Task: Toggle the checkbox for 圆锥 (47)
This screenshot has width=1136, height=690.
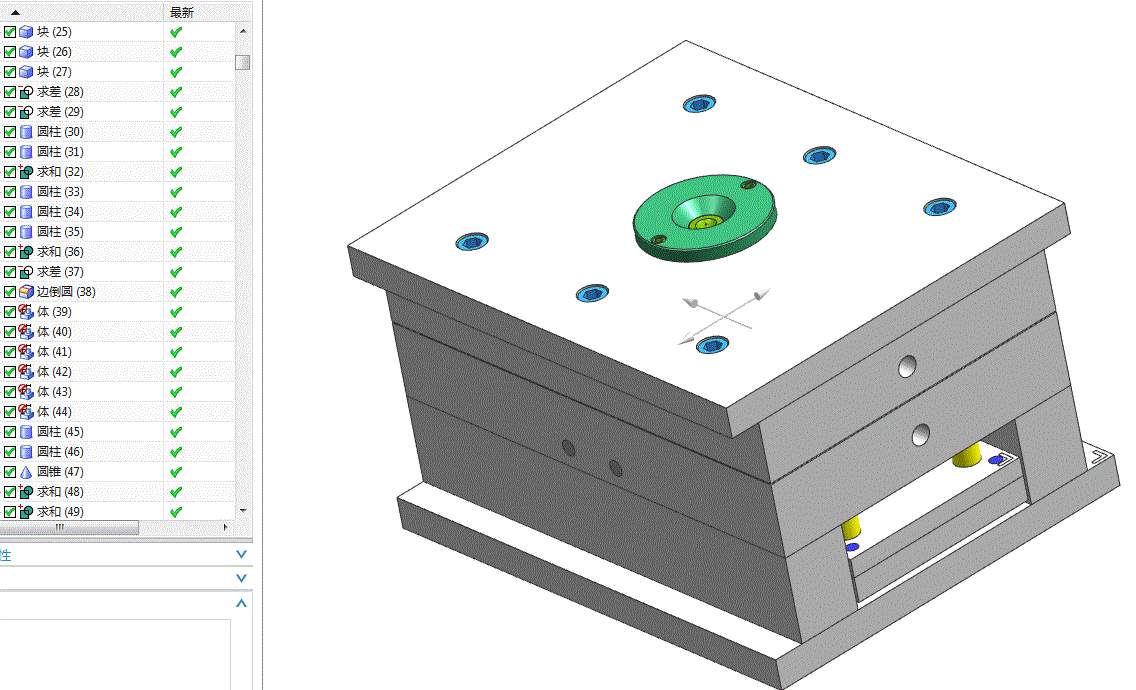Action: pyautogui.click(x=9, y=472)
